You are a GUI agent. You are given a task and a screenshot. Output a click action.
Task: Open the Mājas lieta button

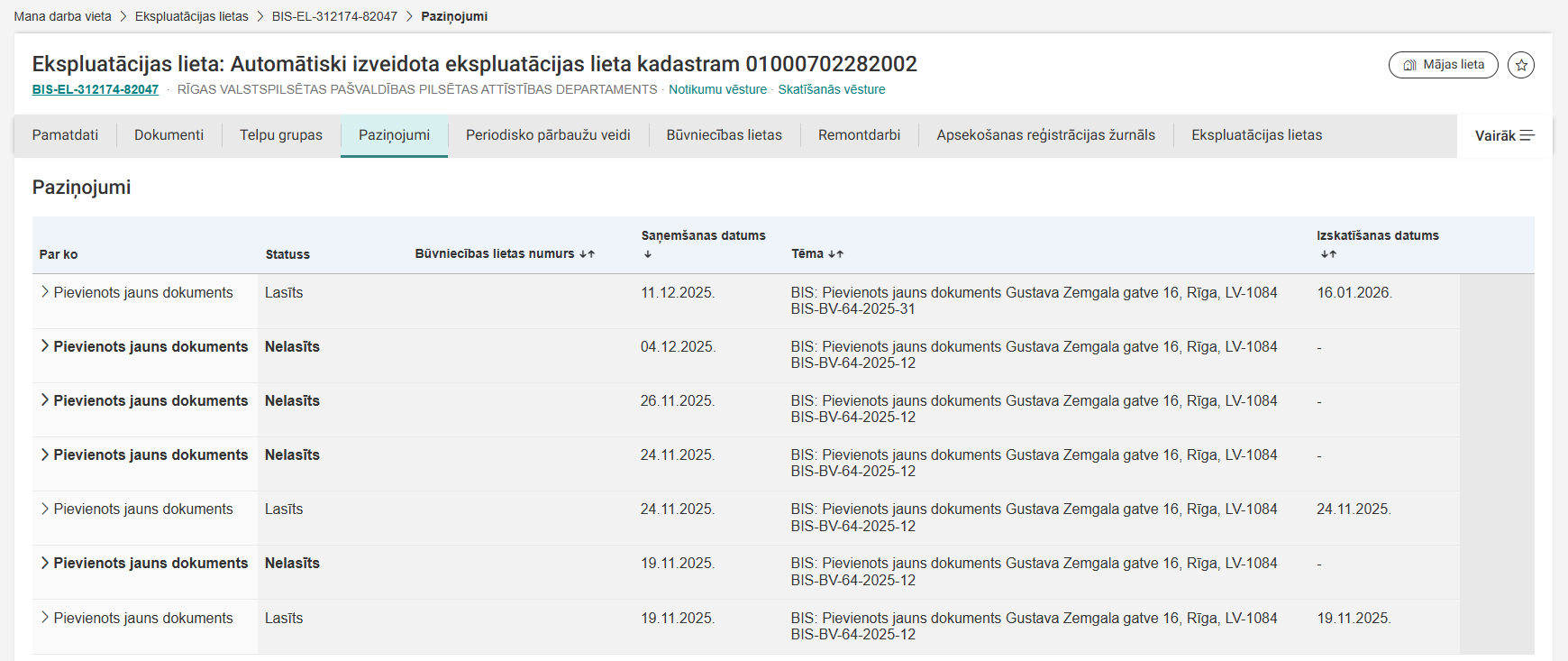[x=1443, y=65]
